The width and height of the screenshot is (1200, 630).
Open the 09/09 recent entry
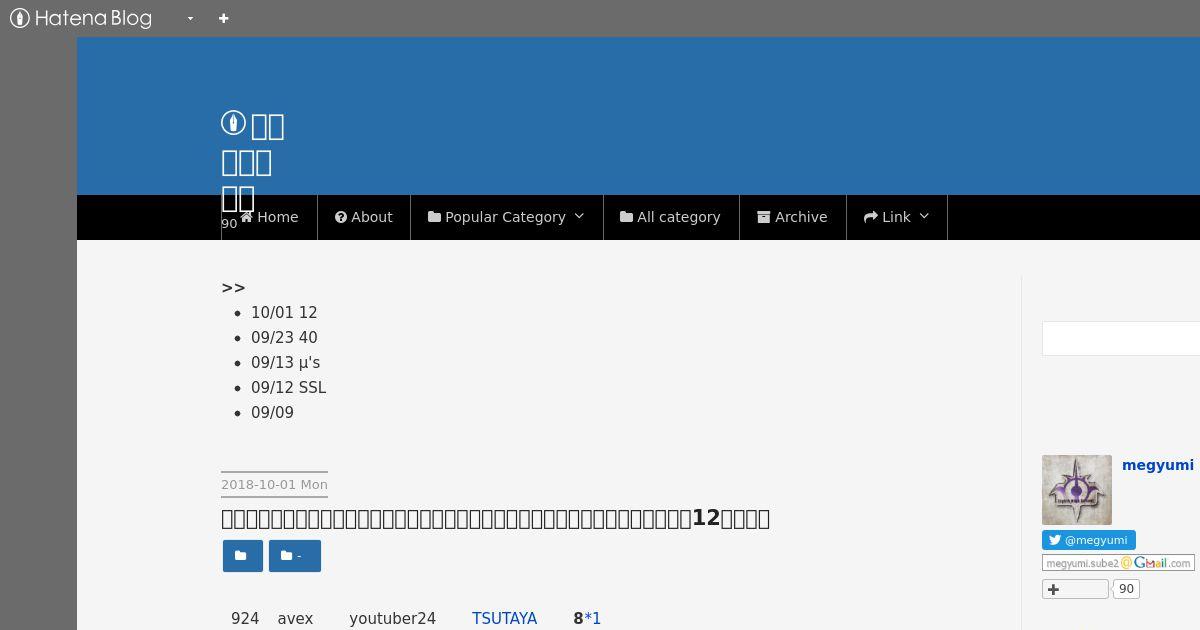272,413
